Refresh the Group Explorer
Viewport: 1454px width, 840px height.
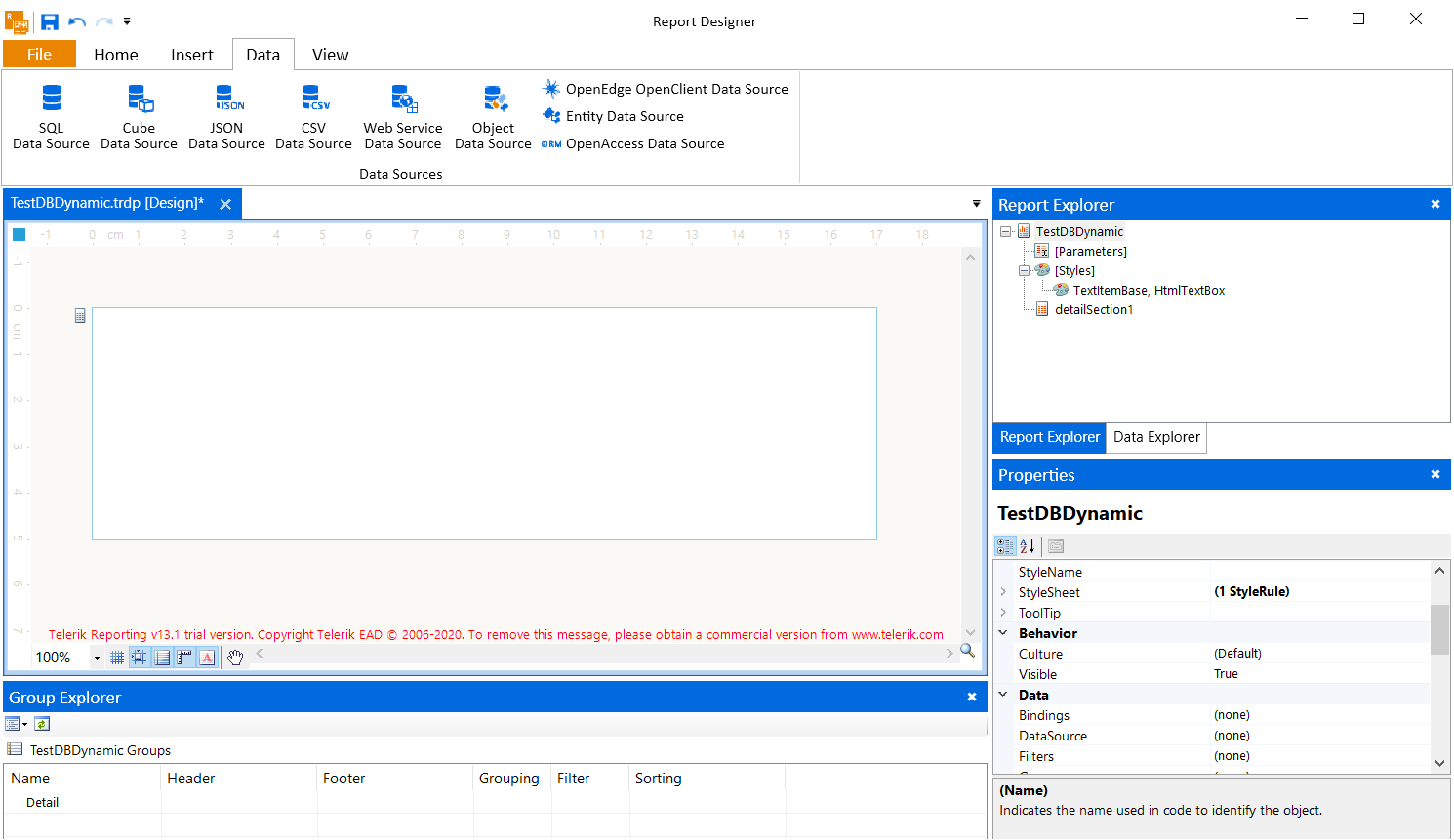click(x=42, y=724)
